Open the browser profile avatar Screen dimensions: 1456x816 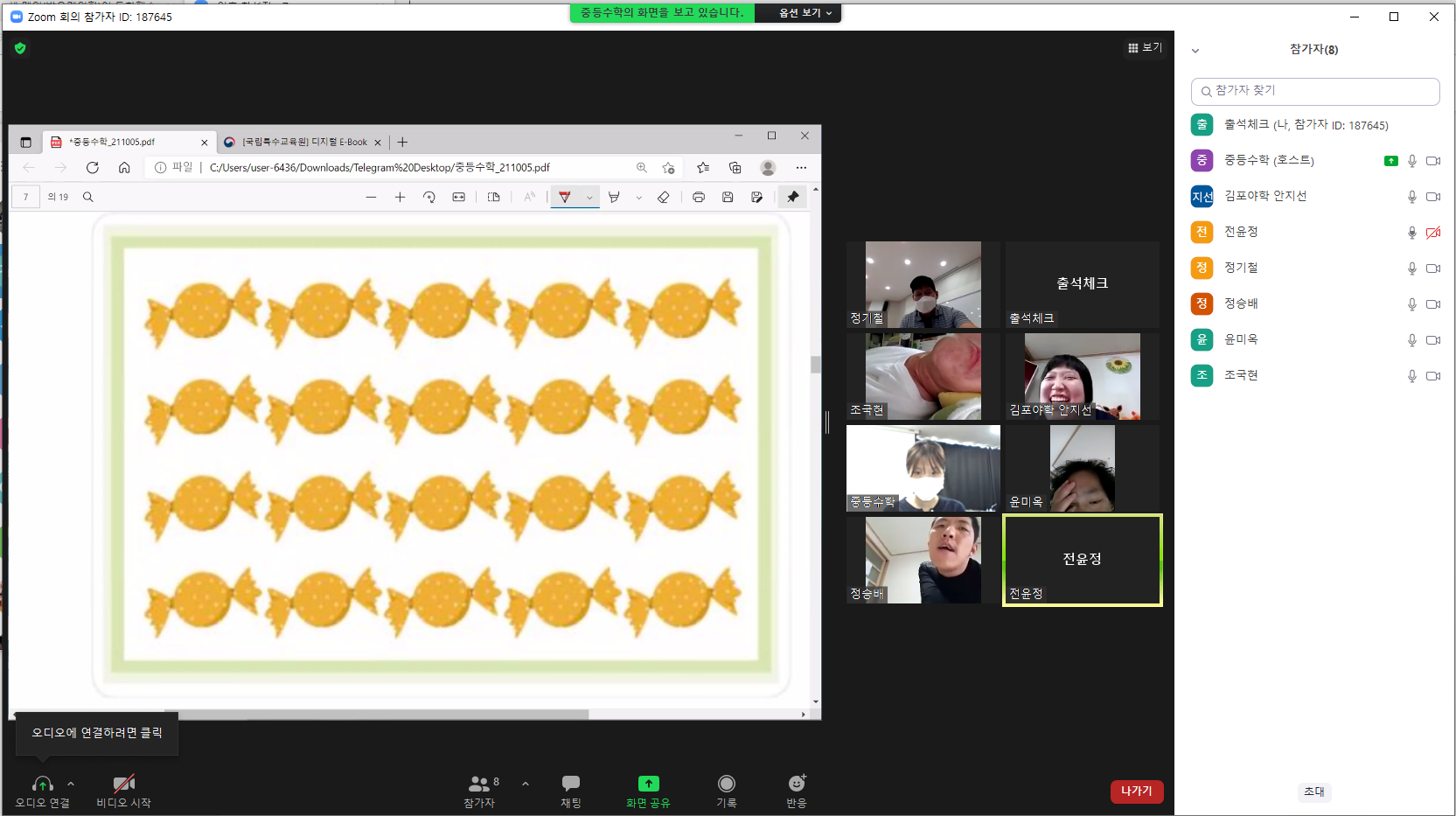point(768,168)
